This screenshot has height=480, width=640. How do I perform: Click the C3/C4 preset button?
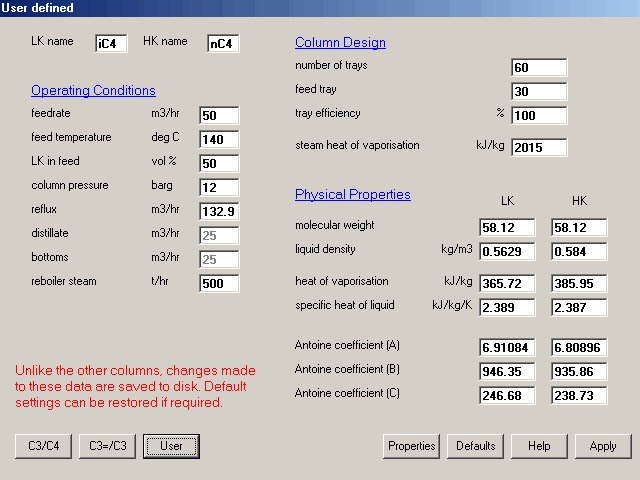coord(43,446)
